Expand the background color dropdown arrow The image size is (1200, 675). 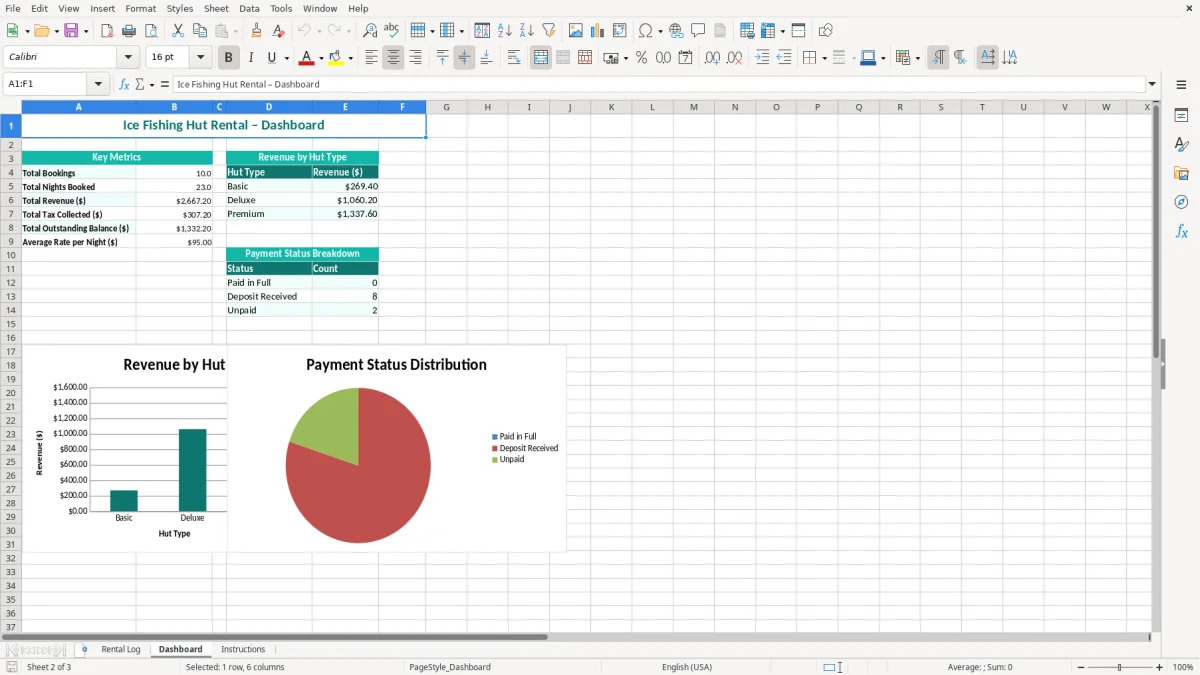point(350,58)
